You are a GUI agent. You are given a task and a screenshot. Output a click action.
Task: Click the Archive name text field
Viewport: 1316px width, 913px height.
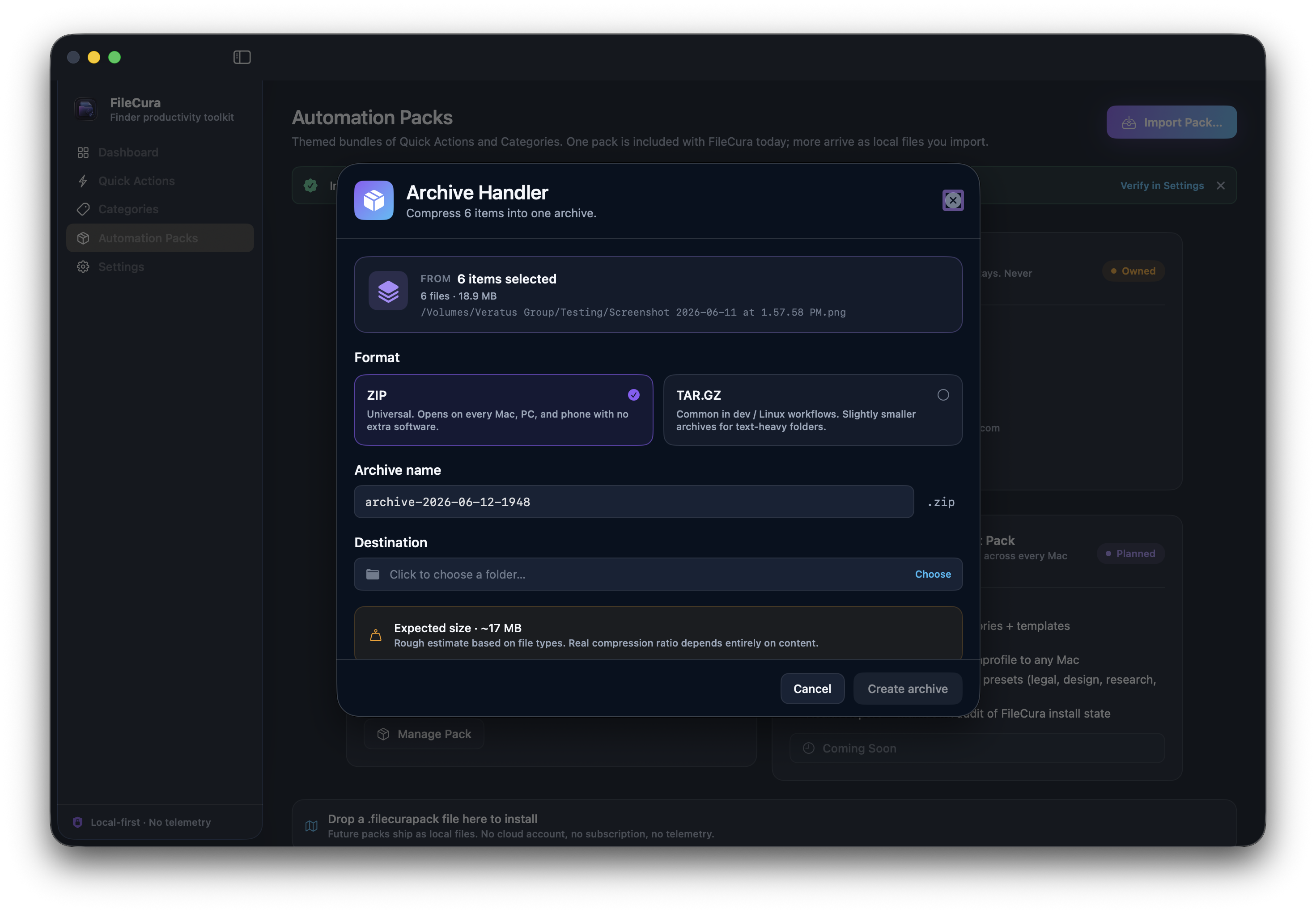(634, 502)
